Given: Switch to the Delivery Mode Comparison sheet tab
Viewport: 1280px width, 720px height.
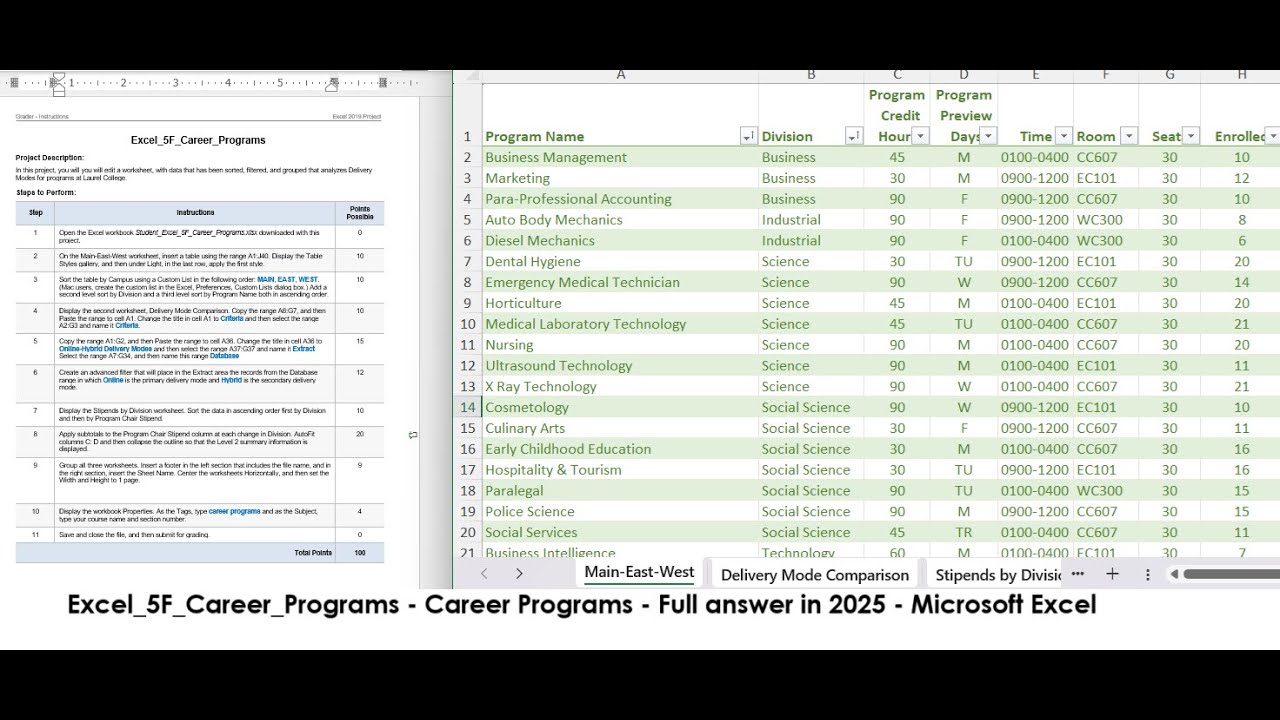Looking at the screenshot, I should click(x=815, y=575).
